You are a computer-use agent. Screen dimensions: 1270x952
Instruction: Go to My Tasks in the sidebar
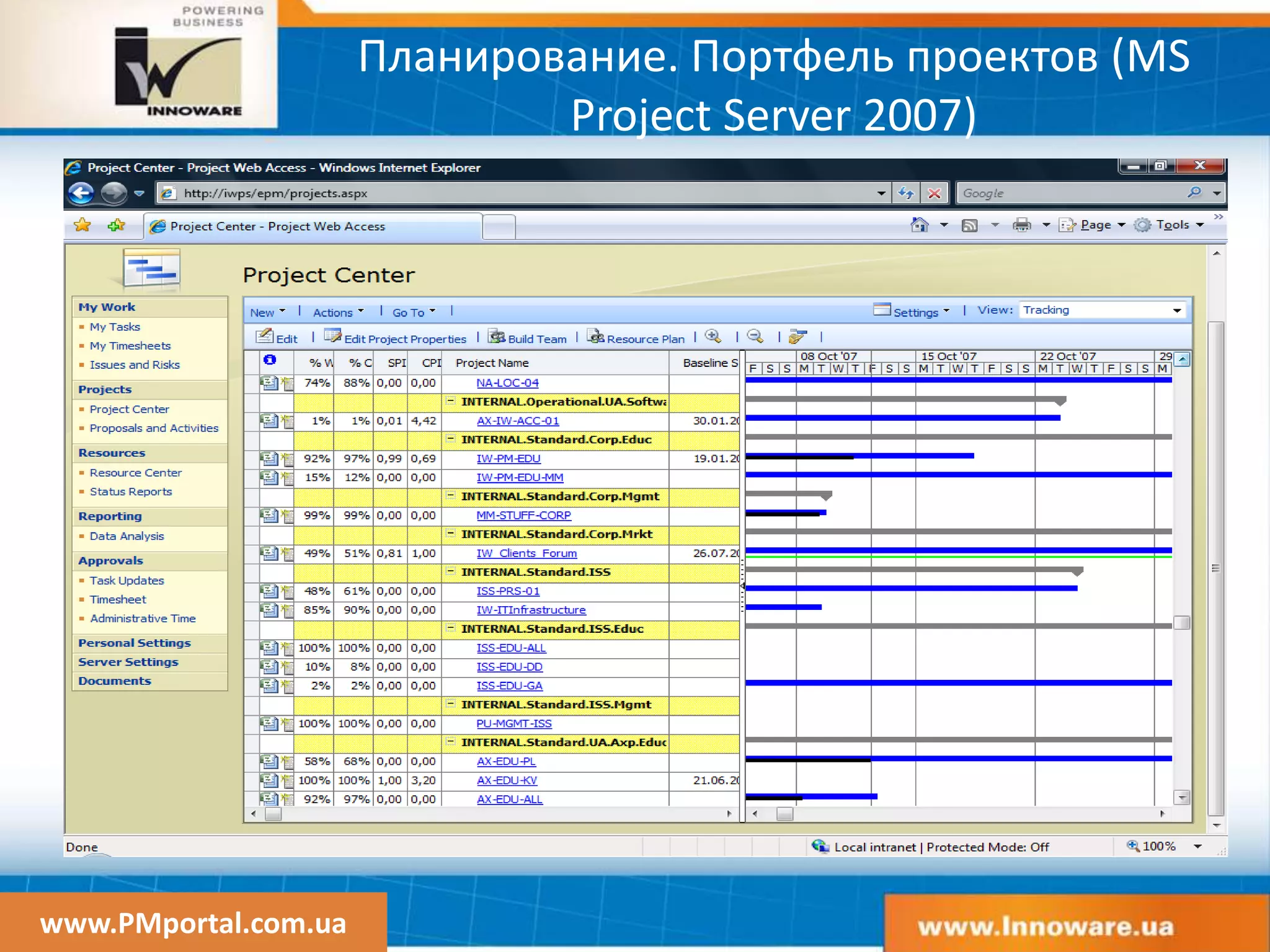[115, 327]
